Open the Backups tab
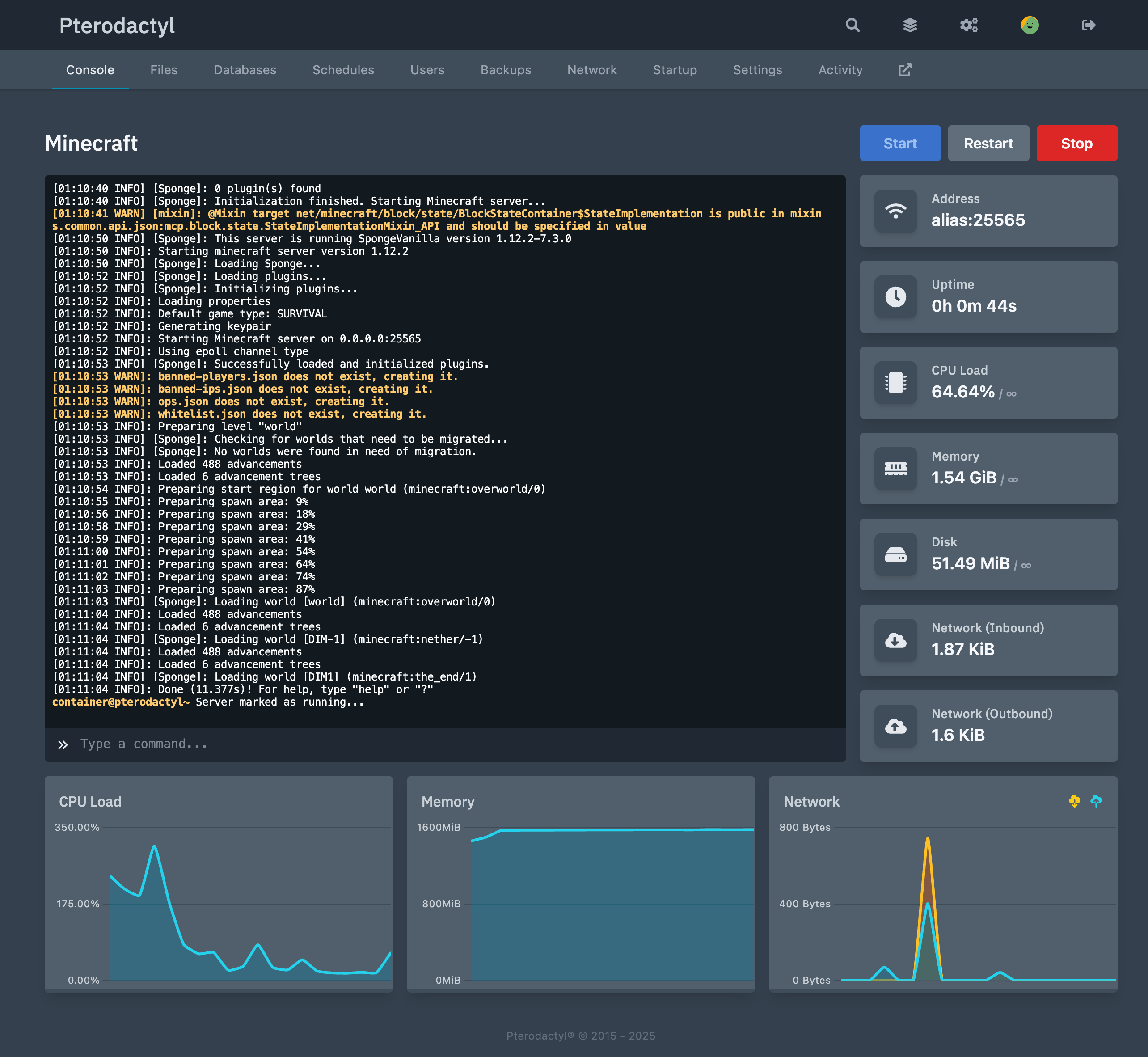 click(506, 70)
